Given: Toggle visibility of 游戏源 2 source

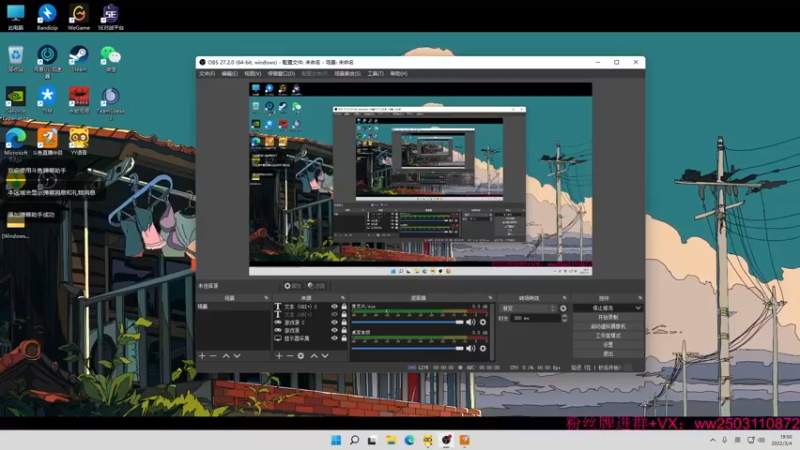Looking at the screenshot, I should (335, 322).
